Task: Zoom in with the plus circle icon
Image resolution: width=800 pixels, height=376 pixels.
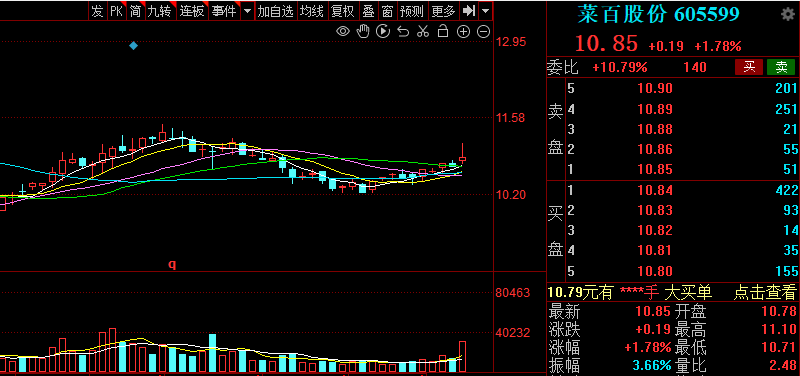Action: coord(463,32)
